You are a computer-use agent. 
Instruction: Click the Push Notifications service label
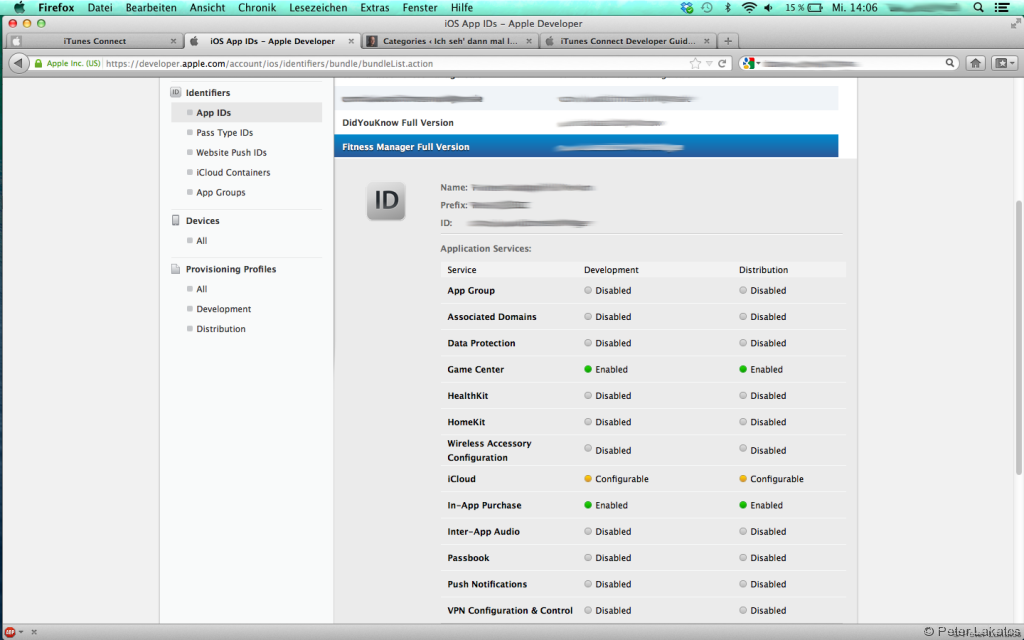point(487,584)
